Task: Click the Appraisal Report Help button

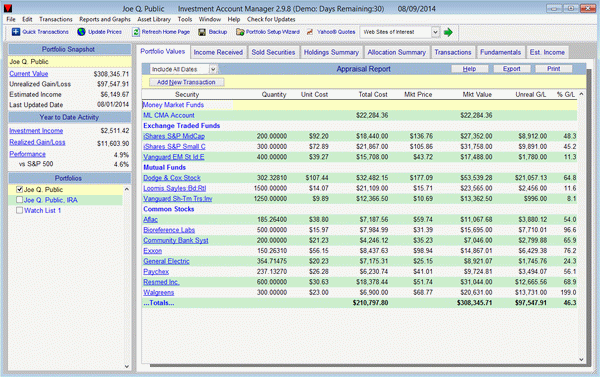Action: pos(469,69)
